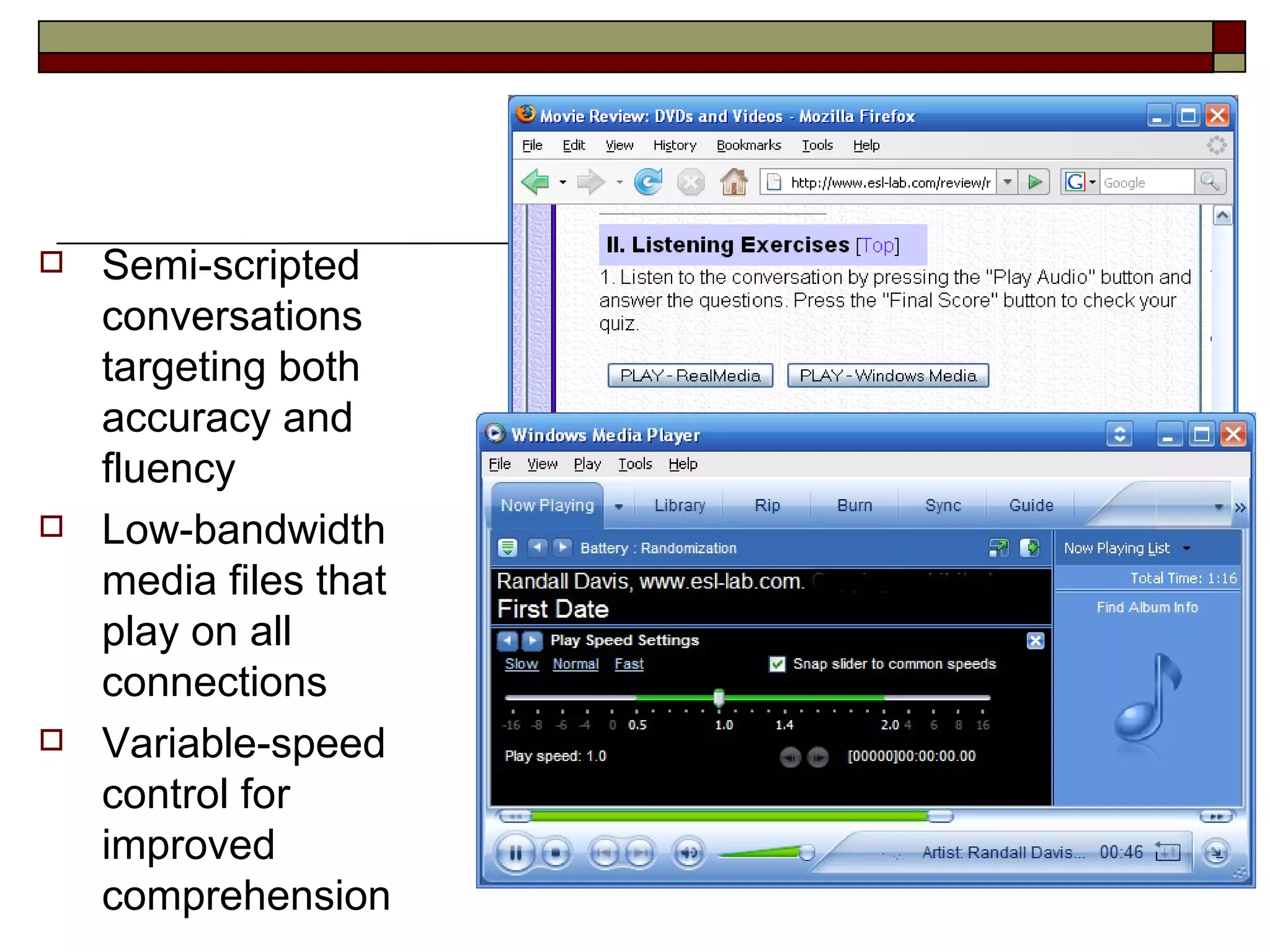Click the Firefox address bar
The width and height of the screenshot is (1270, 952).
tap(879, 182)
